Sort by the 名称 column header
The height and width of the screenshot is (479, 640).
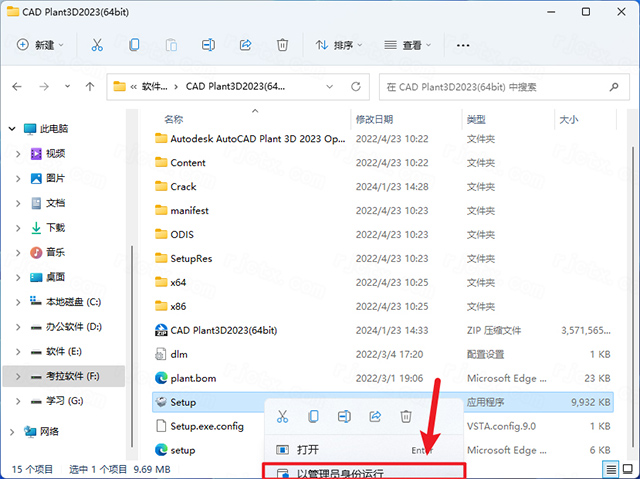(174, 119)
